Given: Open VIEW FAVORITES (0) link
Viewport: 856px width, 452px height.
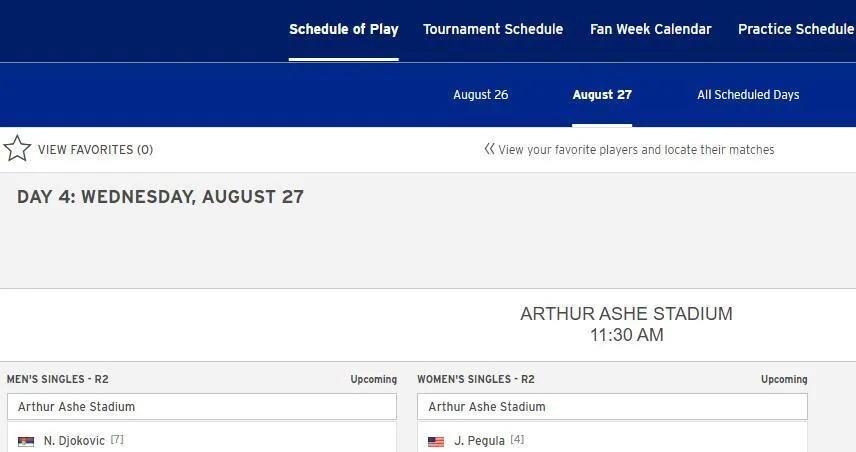Looking at the screenshot, I should pos(95,150).
